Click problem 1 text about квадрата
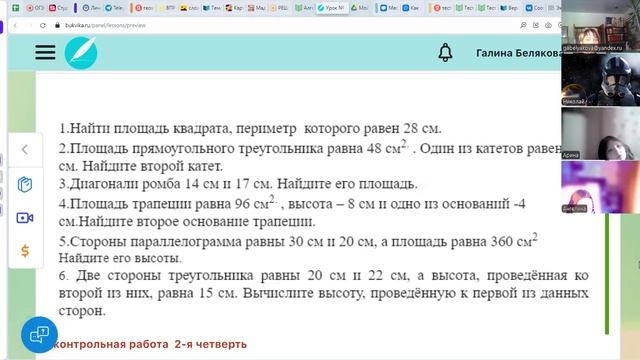The image size is (640, 360). click(x=250, y=129)
